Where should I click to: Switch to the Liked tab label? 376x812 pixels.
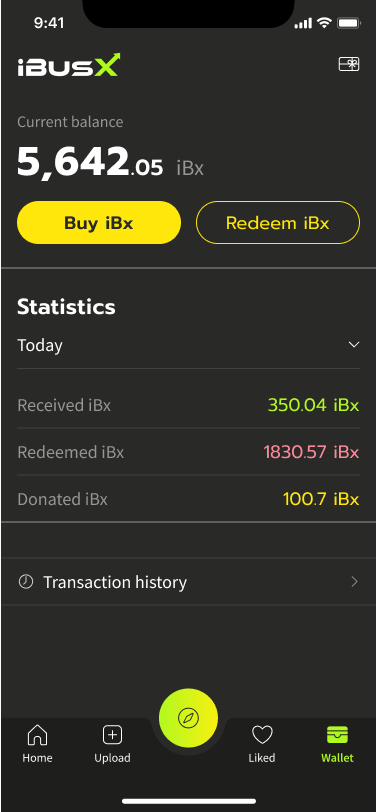262,758
